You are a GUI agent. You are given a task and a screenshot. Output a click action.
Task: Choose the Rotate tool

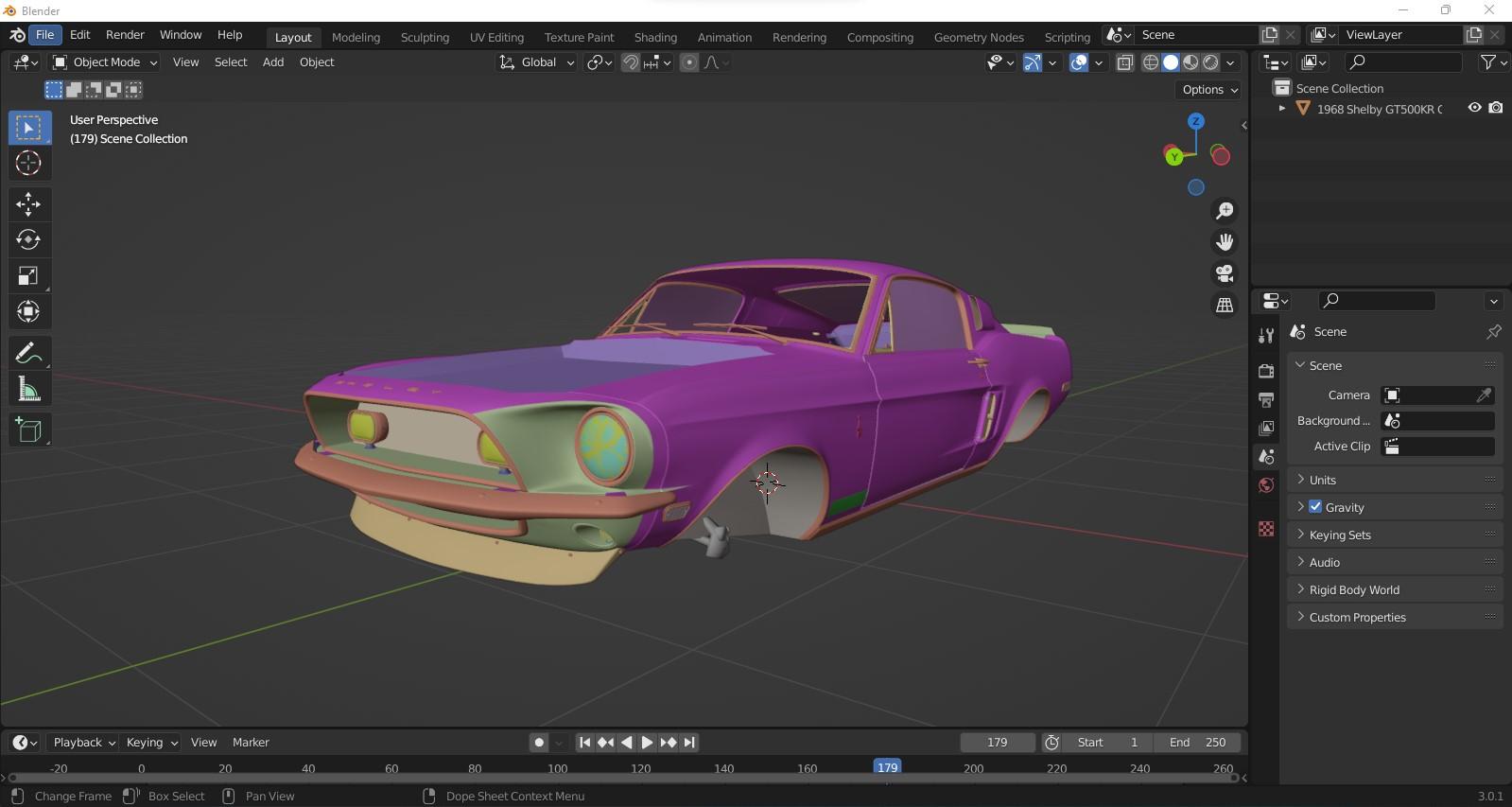[x=28, y=239]
